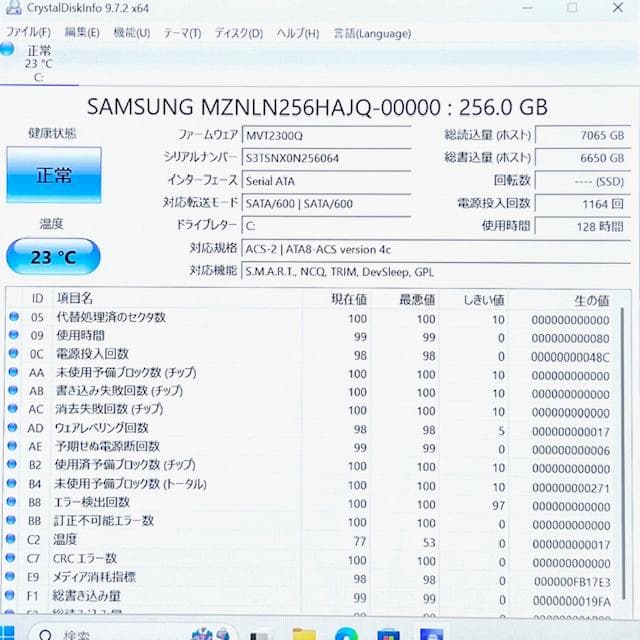Viewport: 640px width, 640px height.
Task: Click total host writes 6650 GB
Action: [582, 158]
